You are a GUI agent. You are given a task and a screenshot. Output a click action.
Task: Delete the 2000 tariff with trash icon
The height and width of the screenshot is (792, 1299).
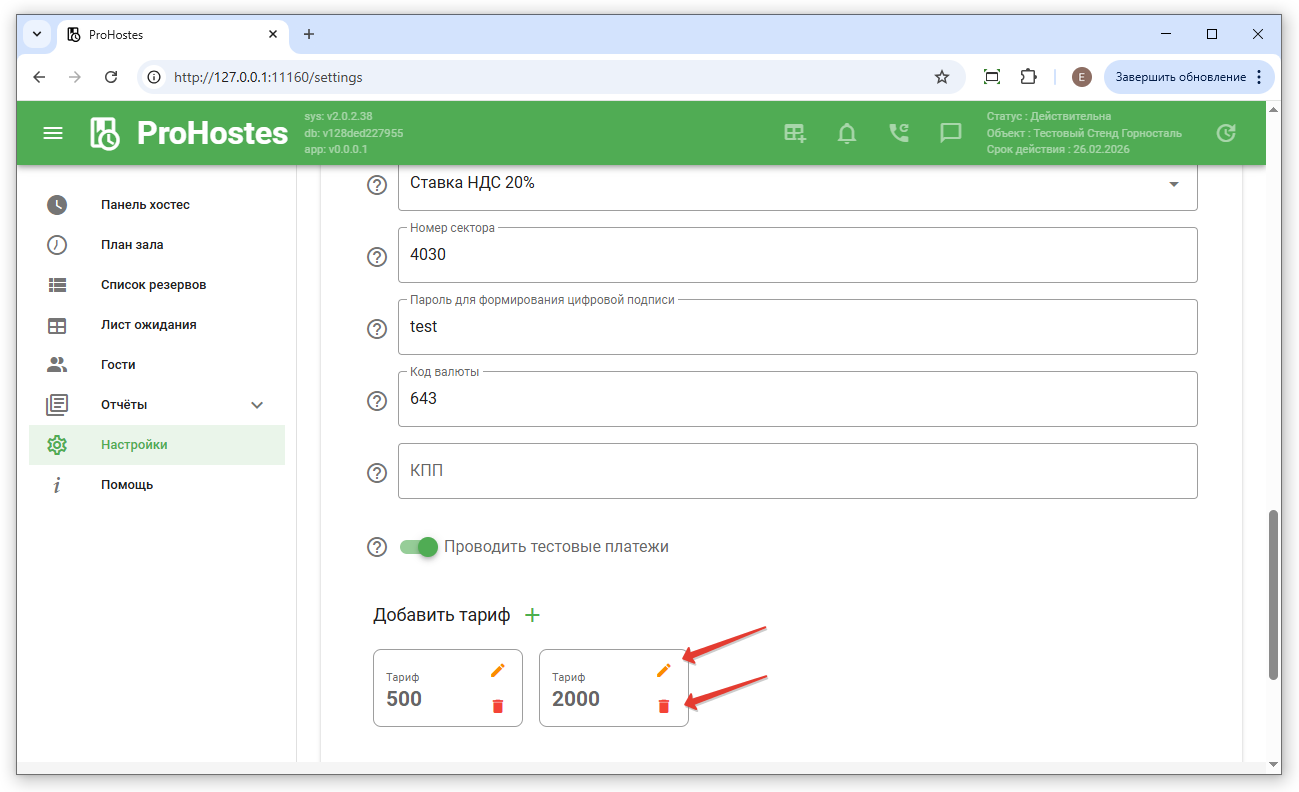663,706
